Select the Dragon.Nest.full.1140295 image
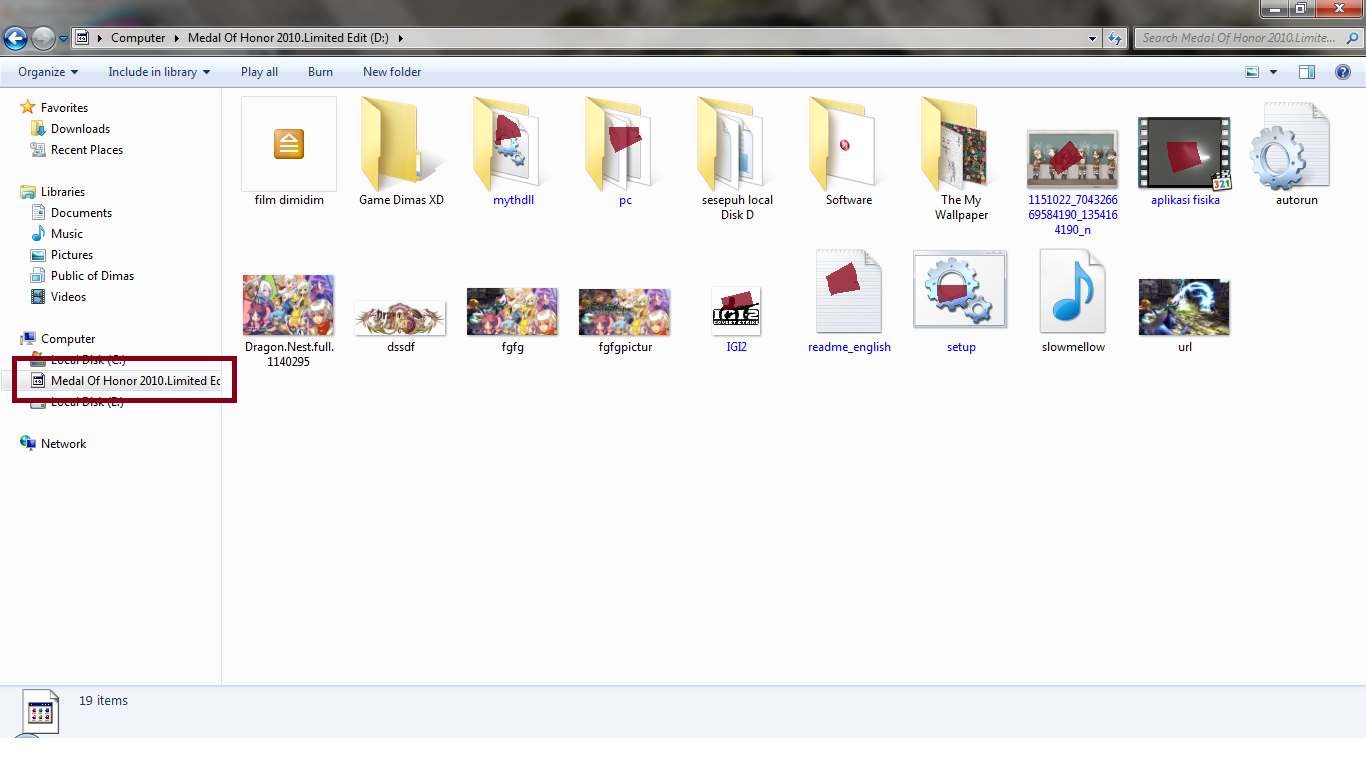Viewport: 1366px width, 769px height. (x=289, y=321)
